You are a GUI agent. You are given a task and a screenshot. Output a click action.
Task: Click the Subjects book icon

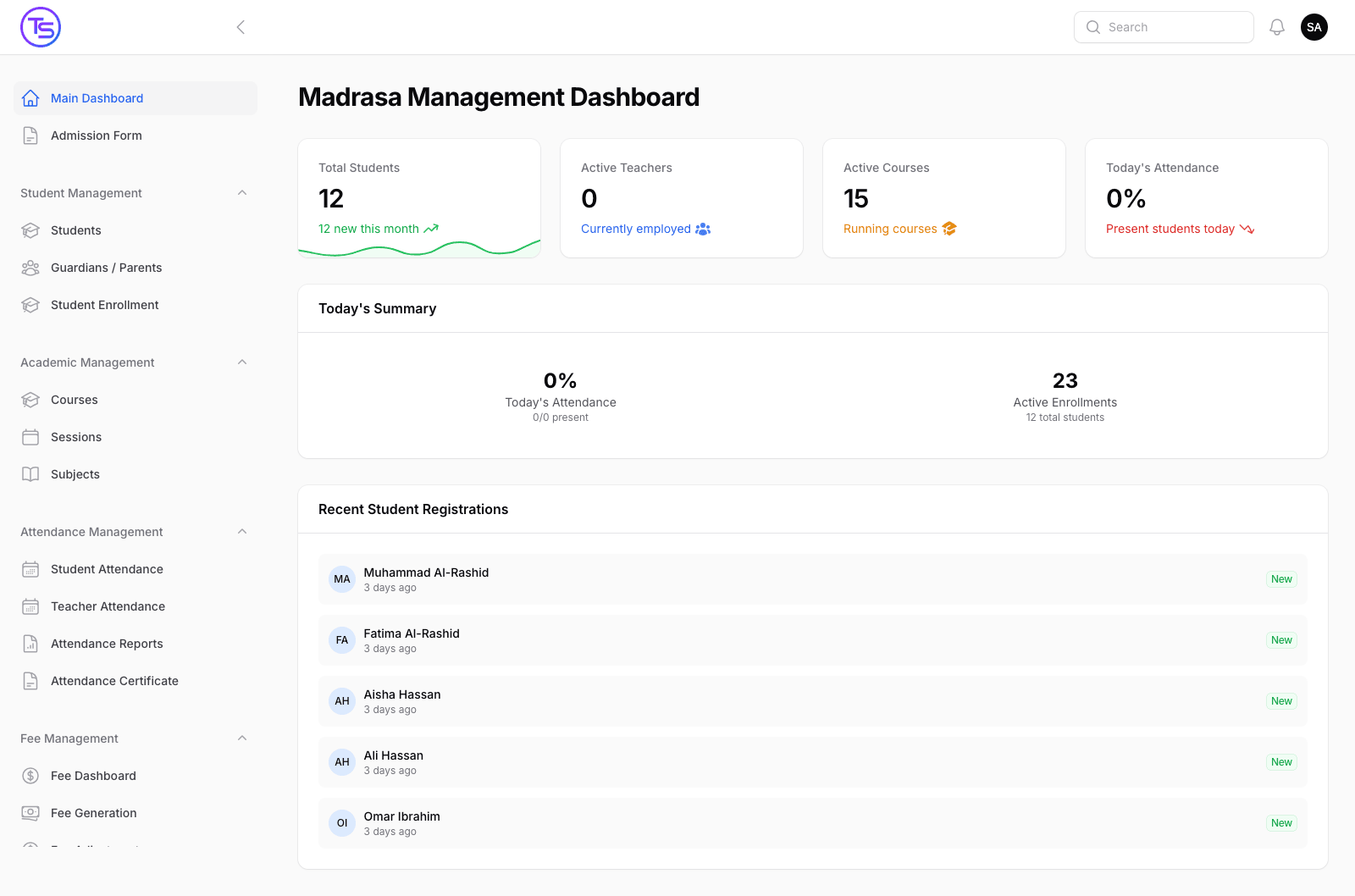pos(30,474)
